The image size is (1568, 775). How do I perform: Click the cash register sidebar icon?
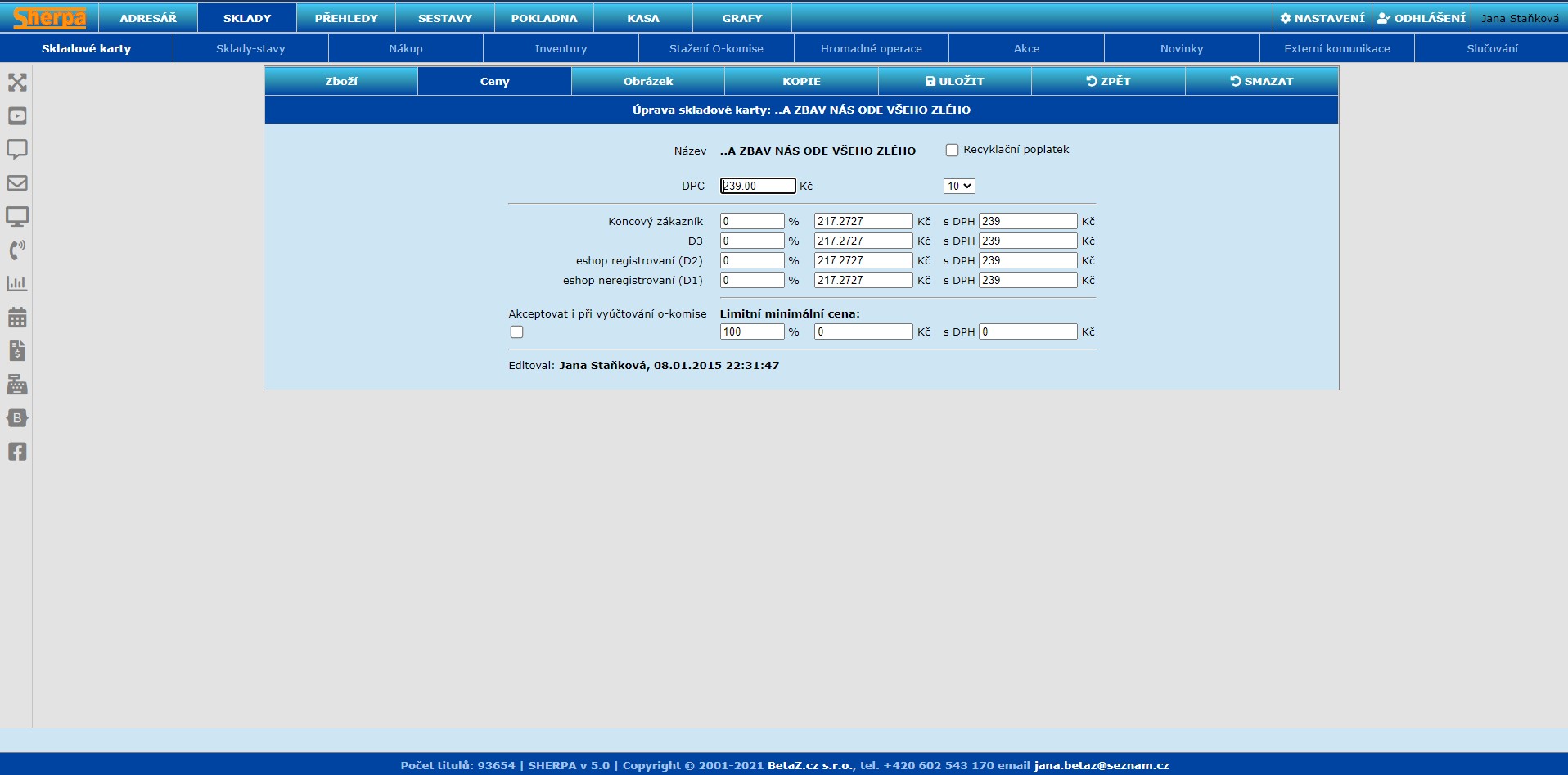tap(17, 385)
